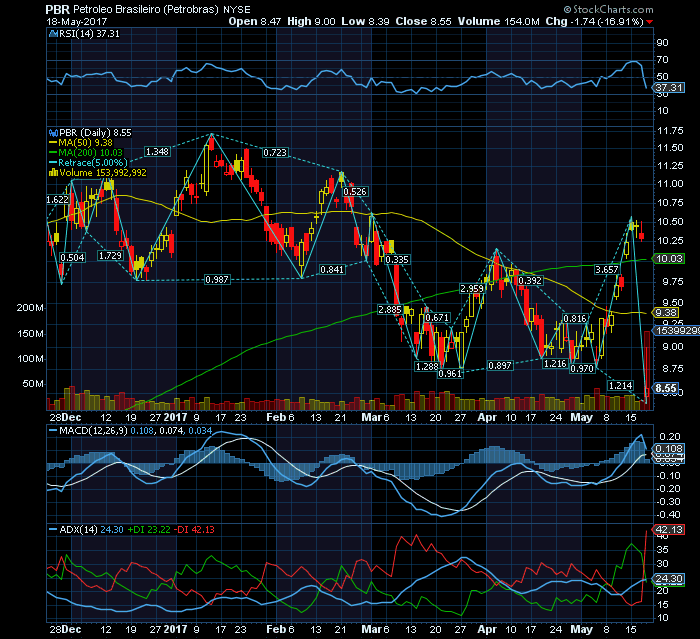Image resolution: width=700 pixels, height=639 pixels.
Task: Click the 37.31 RSI value tag on axis
Action: [669, 88]
